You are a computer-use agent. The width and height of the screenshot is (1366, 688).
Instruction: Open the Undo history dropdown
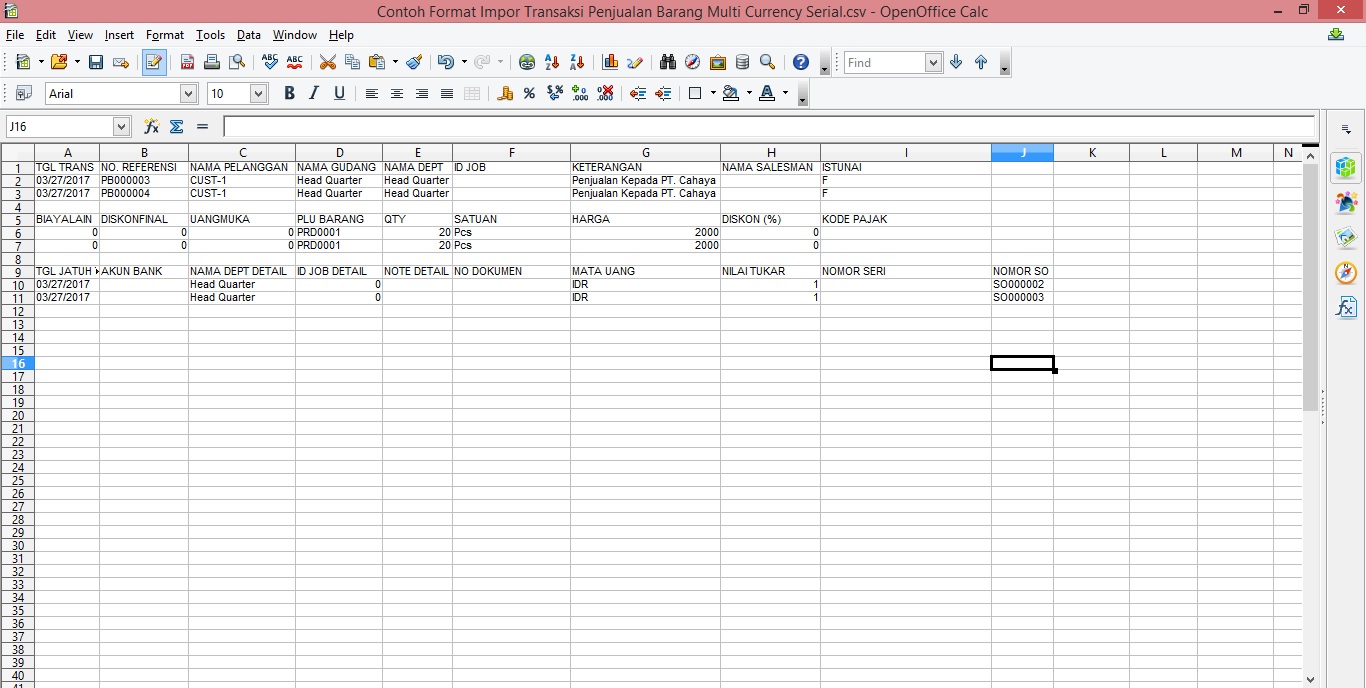(464, 62)
